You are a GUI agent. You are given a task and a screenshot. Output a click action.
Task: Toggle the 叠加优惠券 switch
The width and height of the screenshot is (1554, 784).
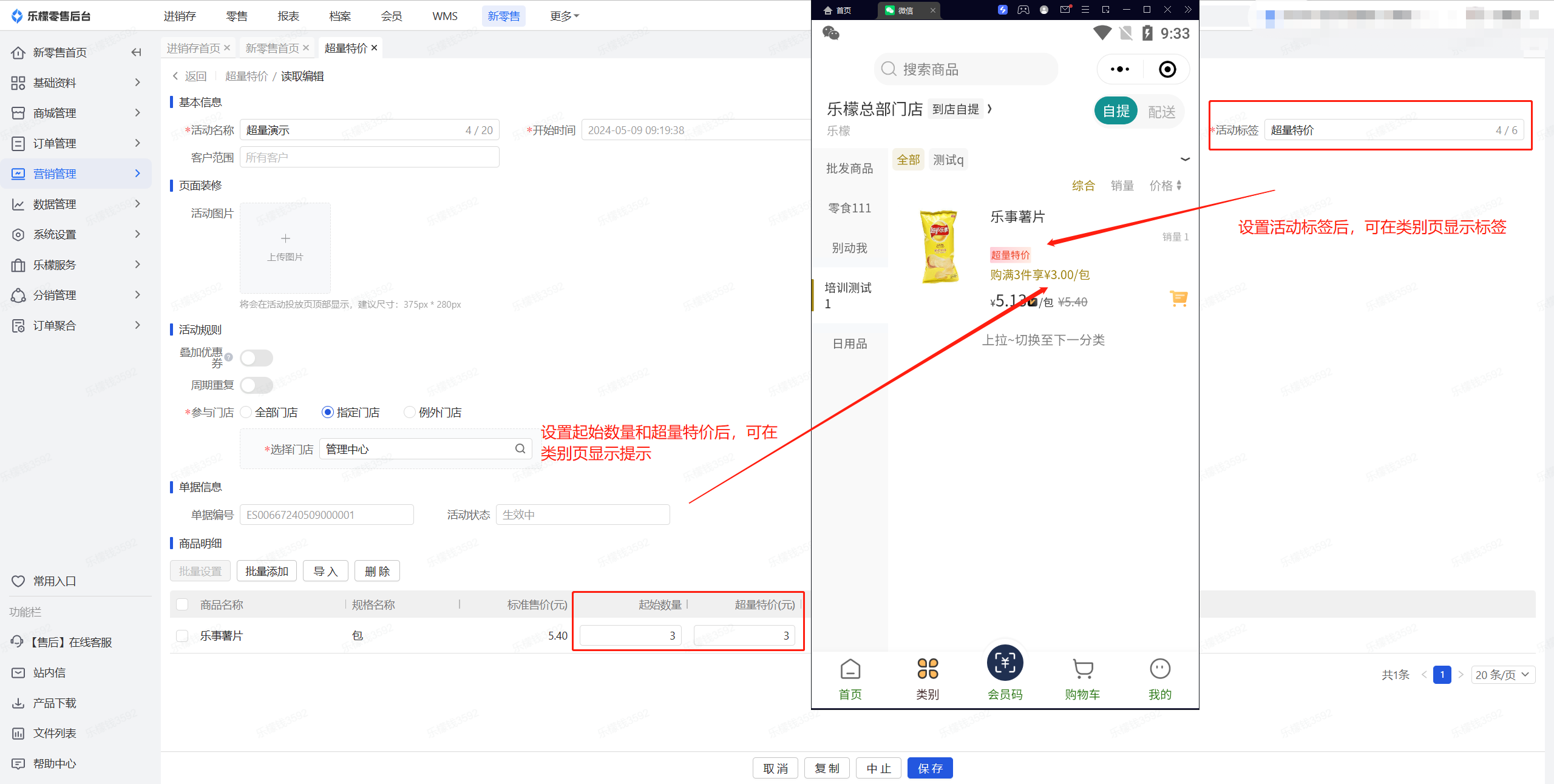pyautogui.click(x=256, y=357)
